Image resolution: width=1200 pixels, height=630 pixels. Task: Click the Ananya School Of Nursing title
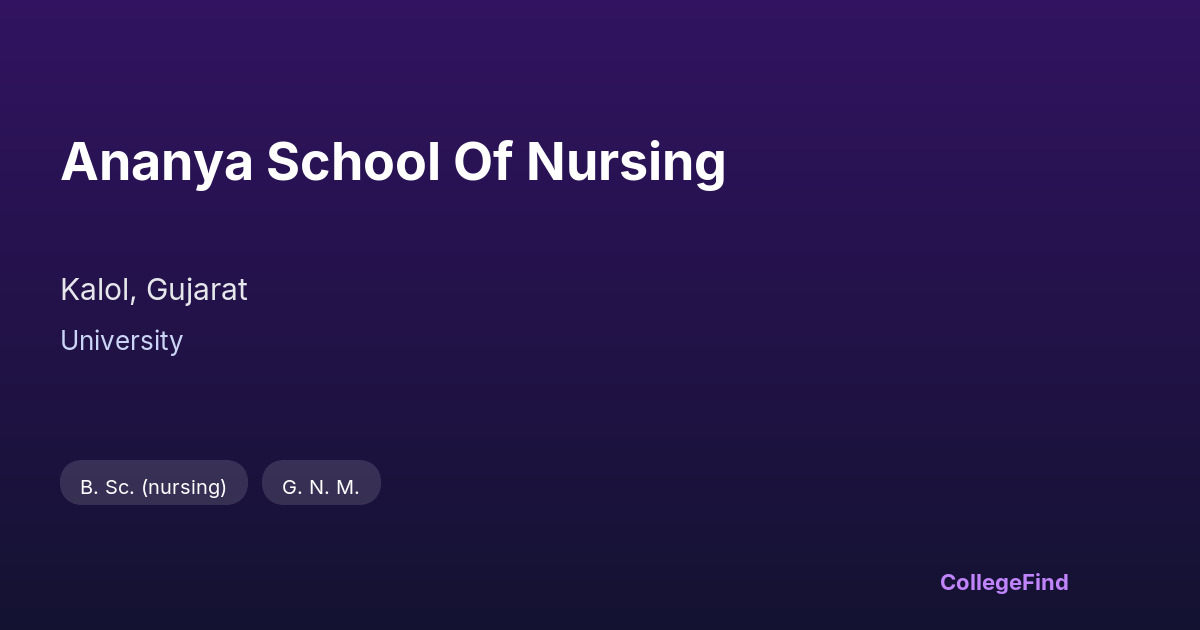tap(393, 162)
